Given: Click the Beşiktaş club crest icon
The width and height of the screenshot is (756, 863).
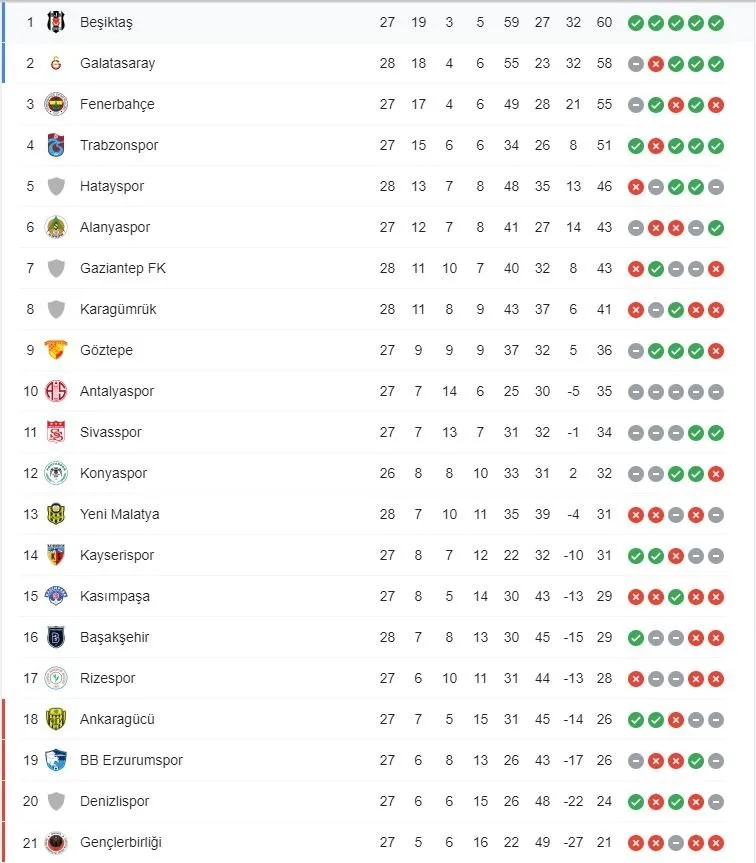Looking at the screenshot, I should coord(56,22).
